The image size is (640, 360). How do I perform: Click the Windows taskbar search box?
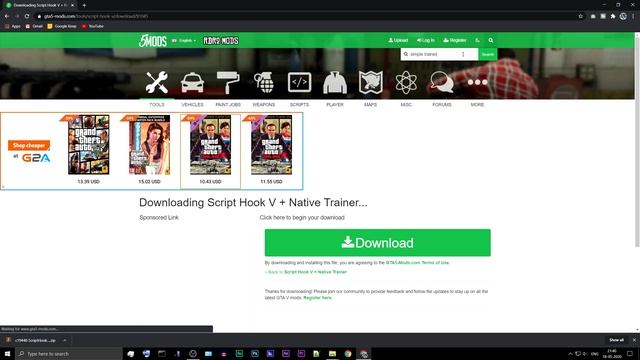tap(69, 353)
